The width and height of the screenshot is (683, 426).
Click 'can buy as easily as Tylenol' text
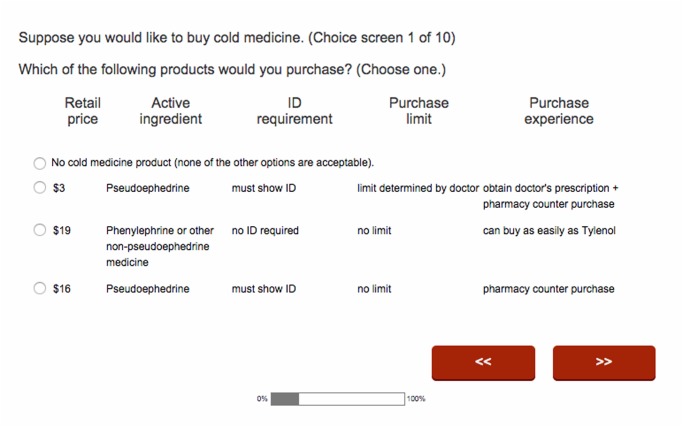point(549,230)
